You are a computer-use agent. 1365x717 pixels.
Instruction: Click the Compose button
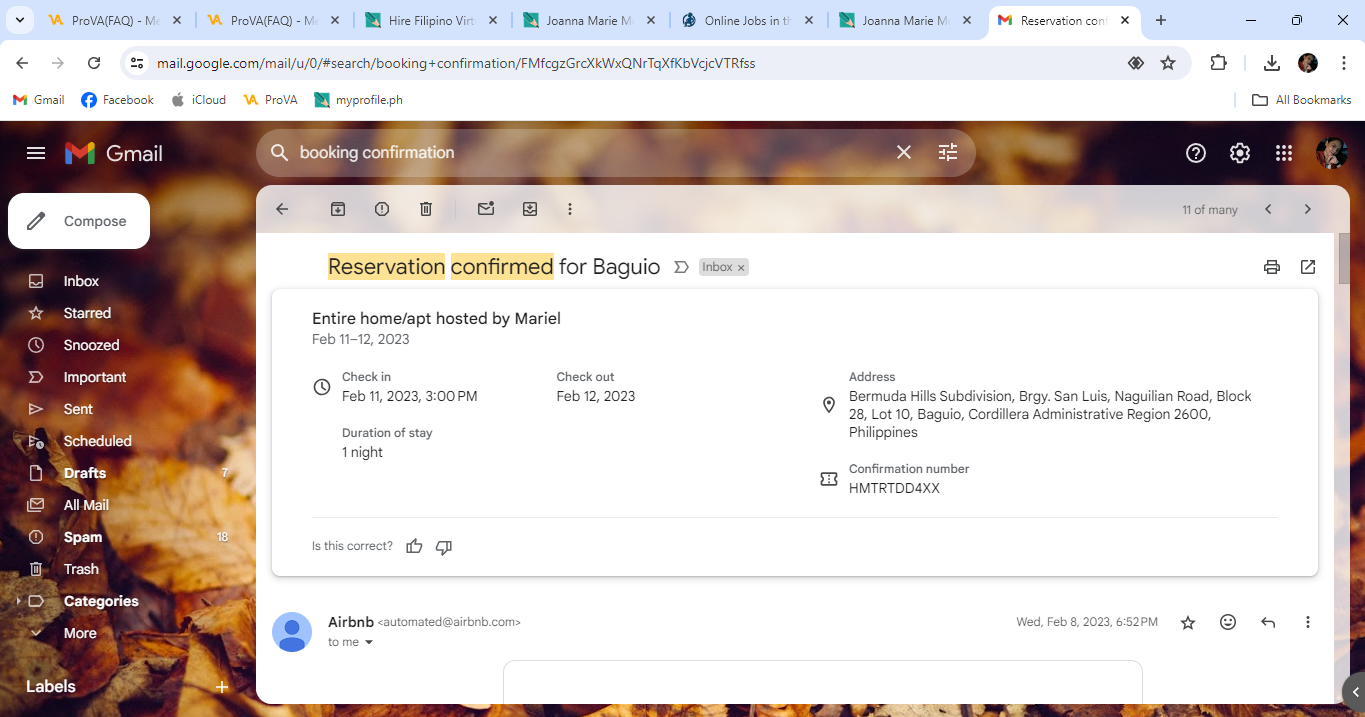[x=79, y=221]
